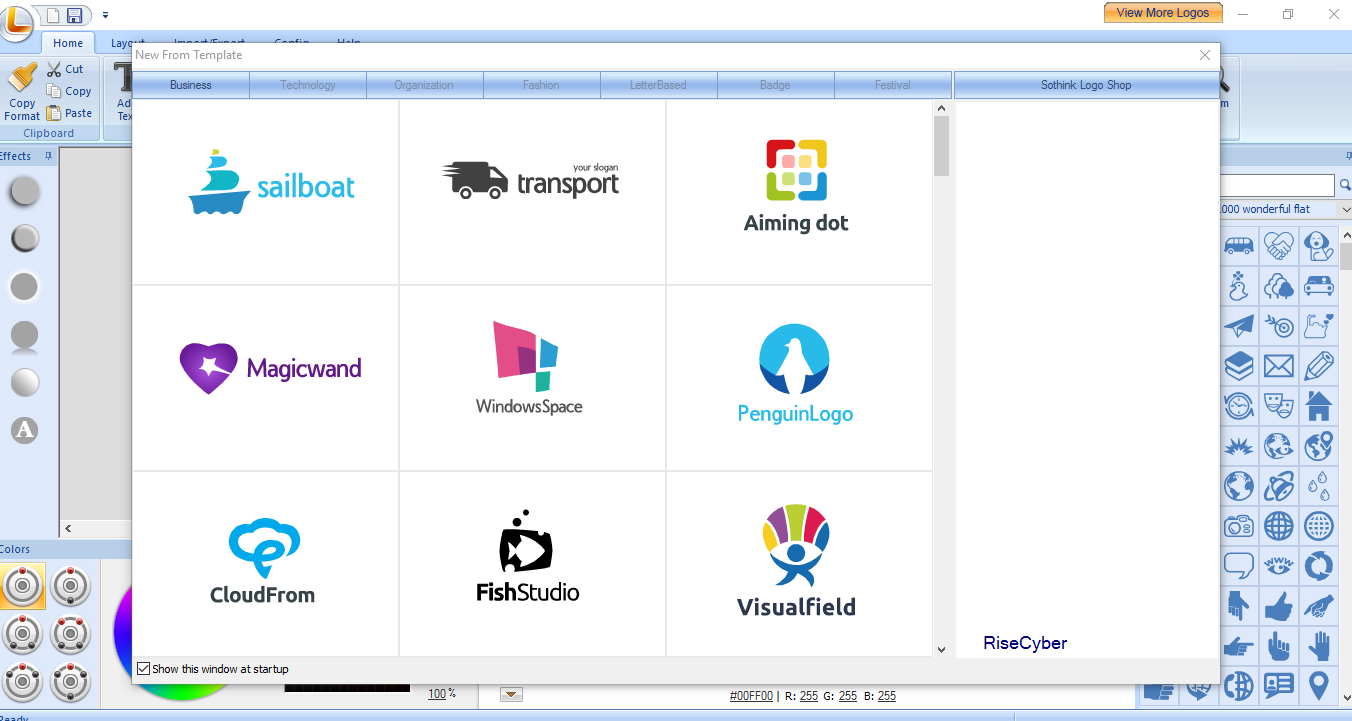Select the eye with lashes icon

click(x=1279, y=565)
